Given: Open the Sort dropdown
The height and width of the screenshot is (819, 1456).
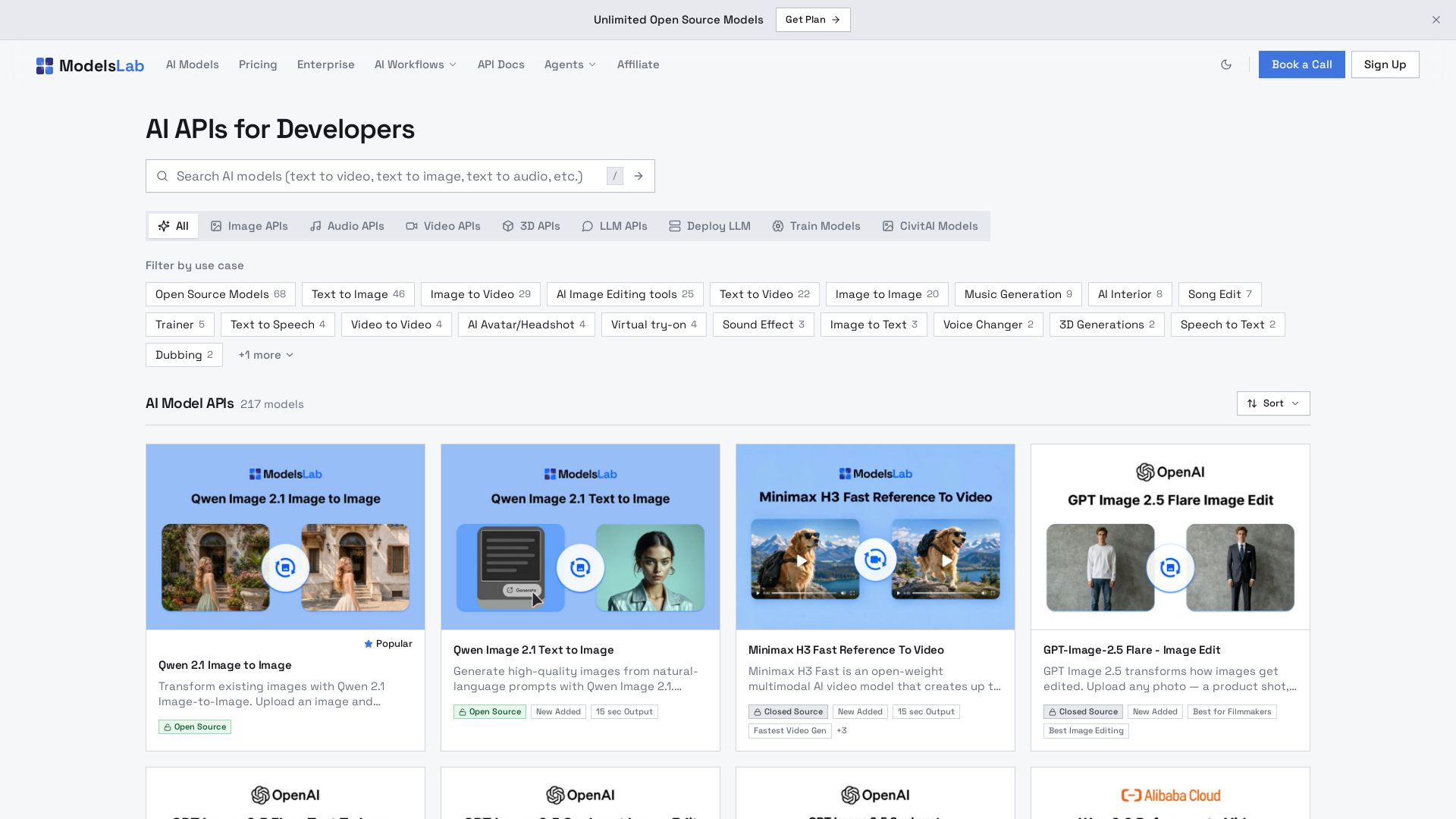Looking at the screenshot, I should 1273,403.
